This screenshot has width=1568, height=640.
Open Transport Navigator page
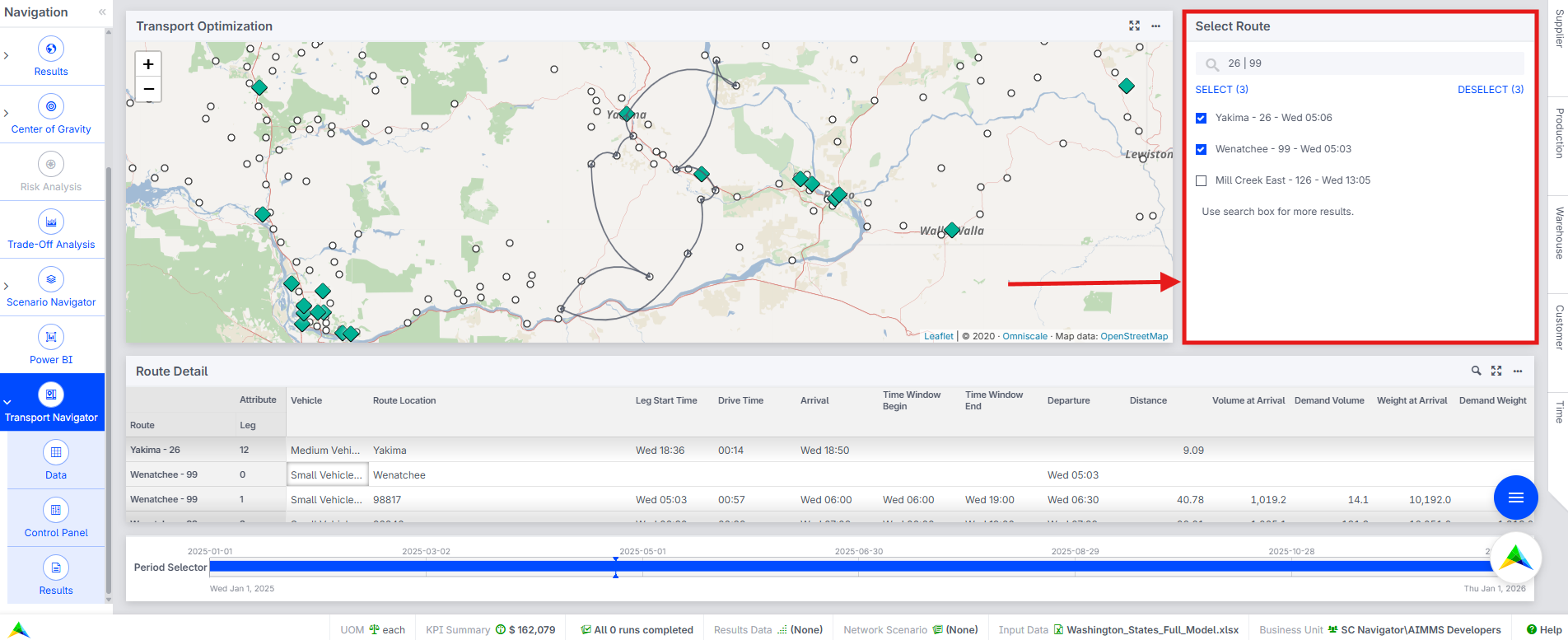tap(51, 403)
